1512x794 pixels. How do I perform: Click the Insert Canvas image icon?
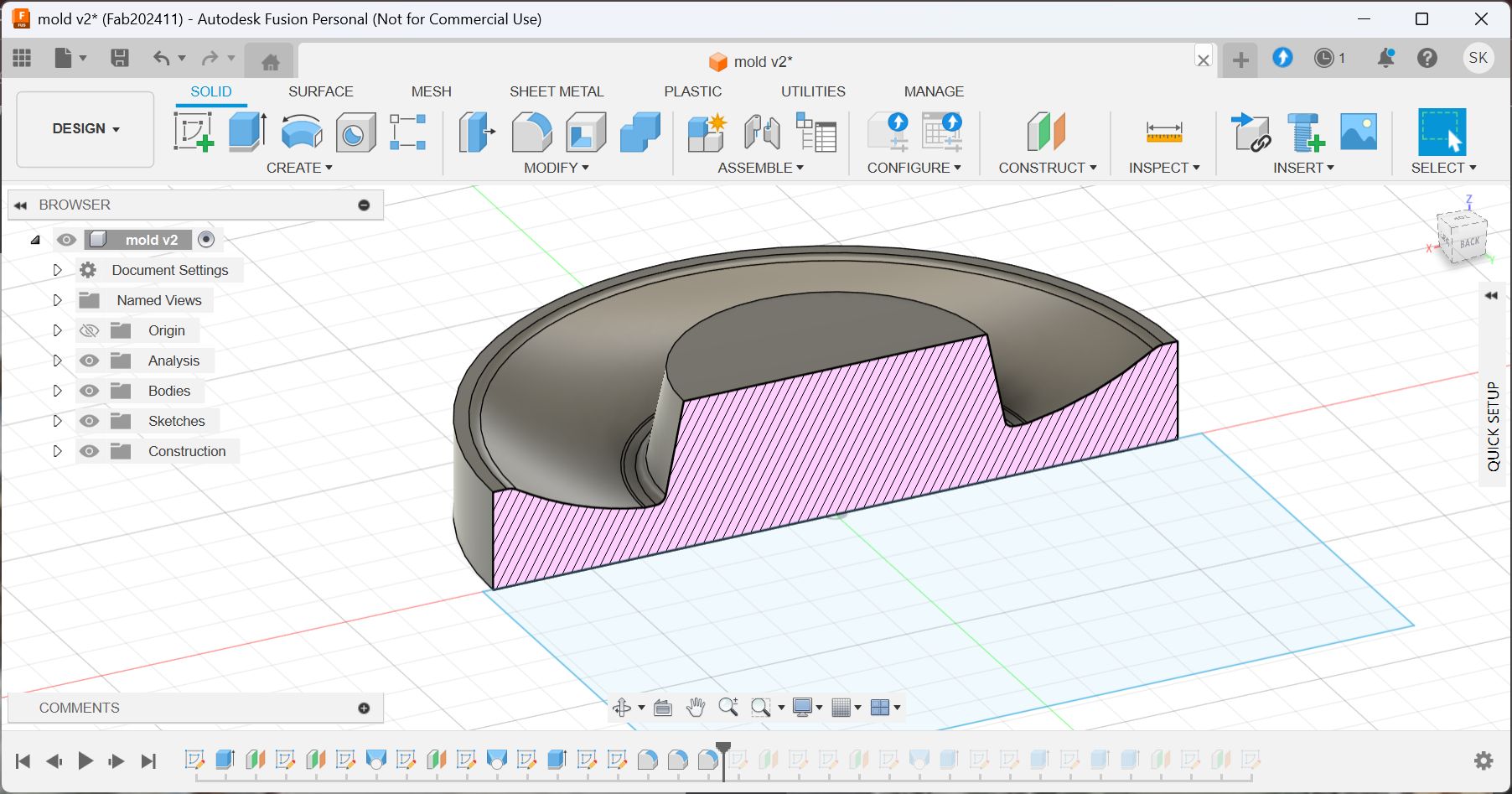(x=1359, y=132)
